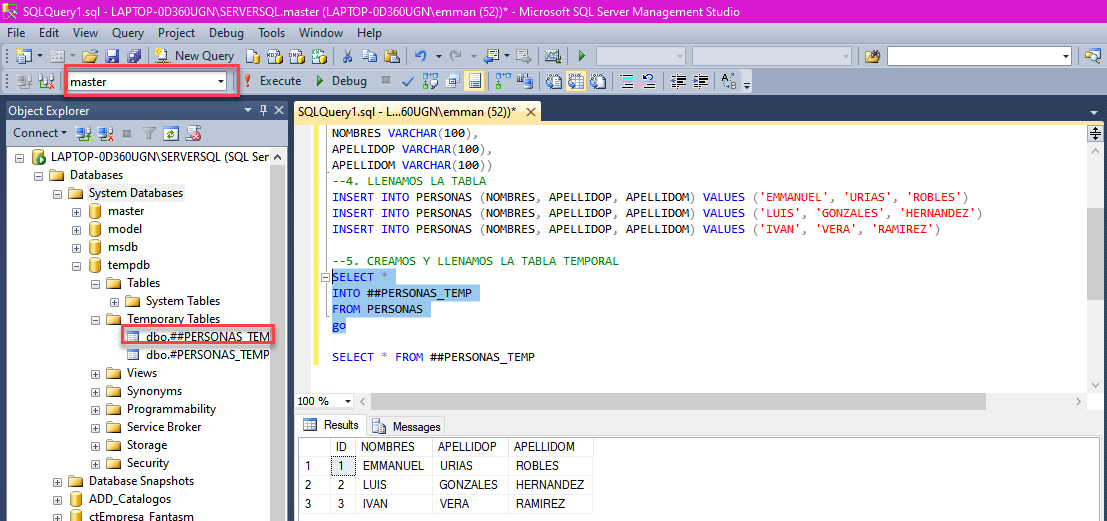
Task: Open the Project menu
Action: tap(176, 32)
